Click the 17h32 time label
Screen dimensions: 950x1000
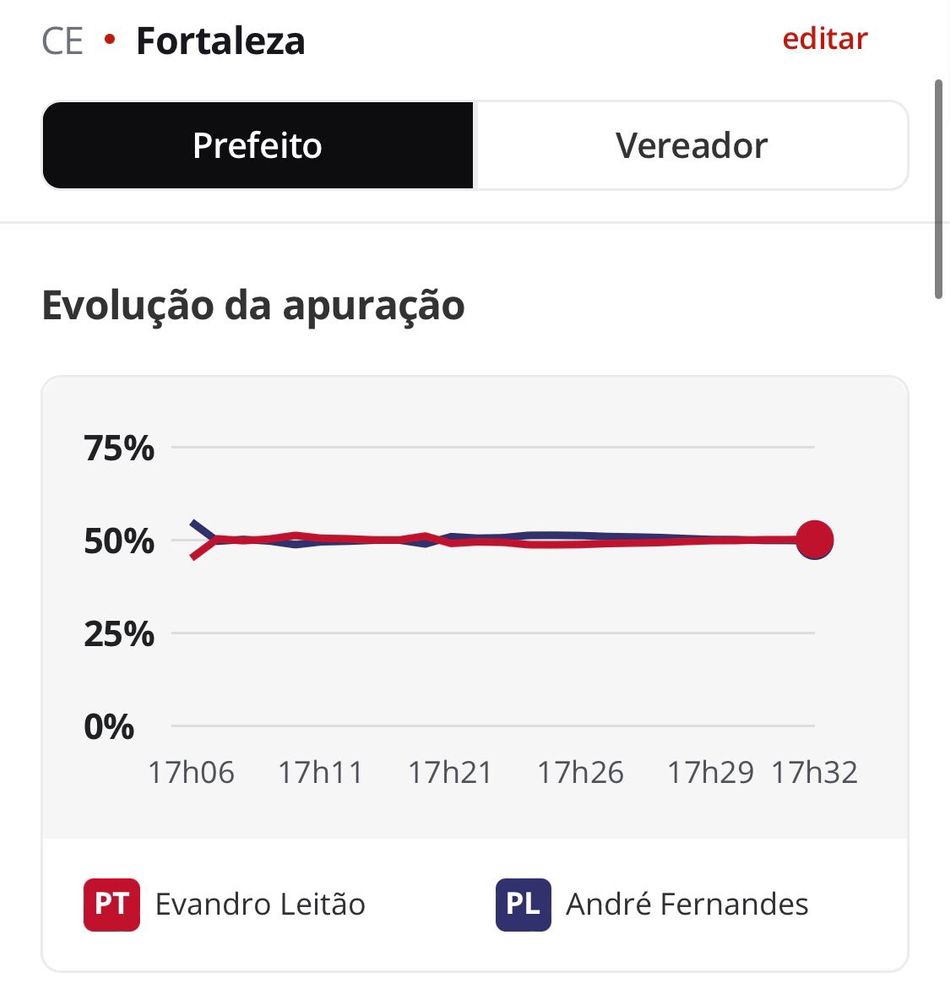point(814,773)
